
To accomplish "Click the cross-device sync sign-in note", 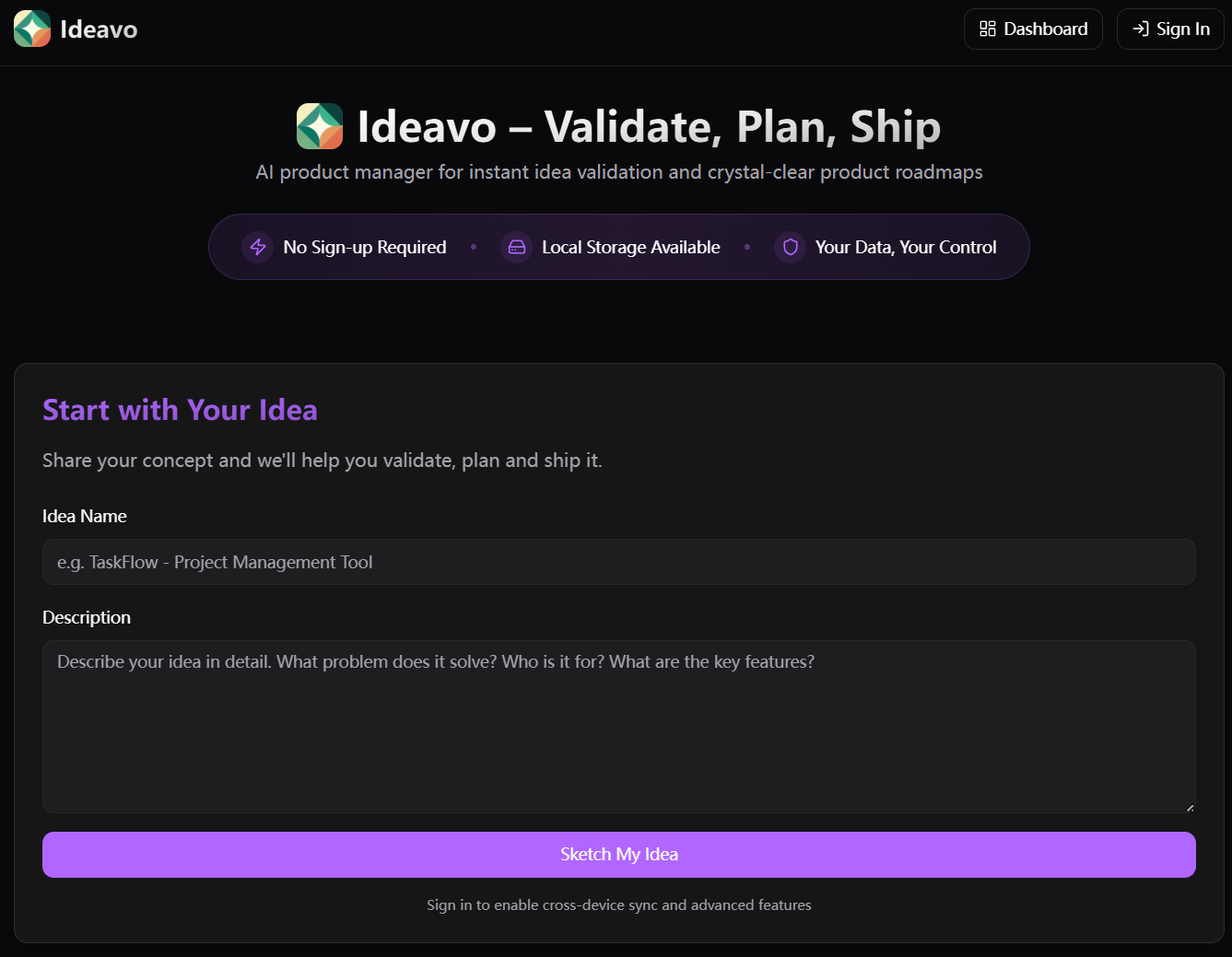I will point(619,905).
